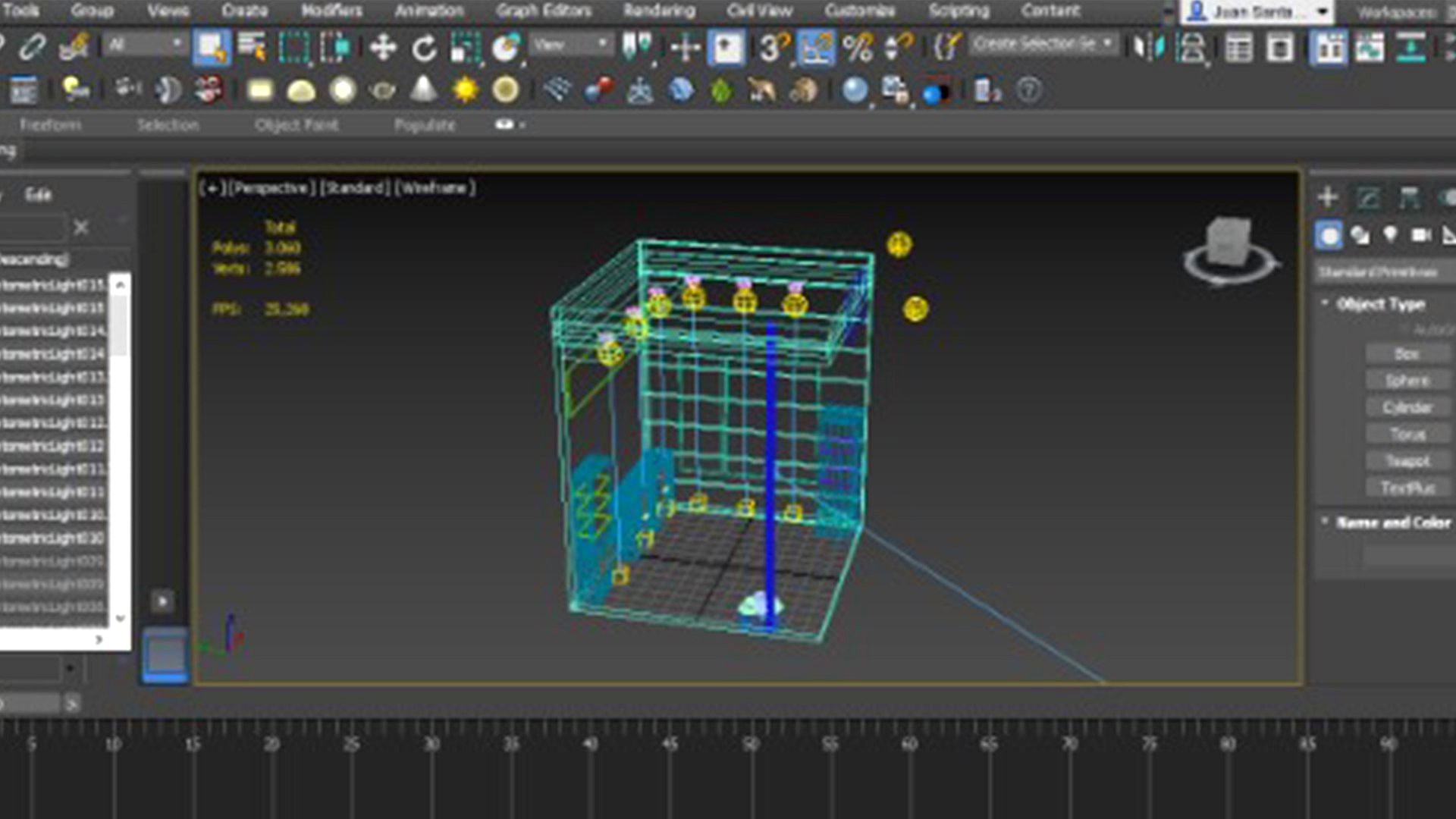Click the Cylinder primitive button
1456x819 pixels.
[x=1407, y=407]
